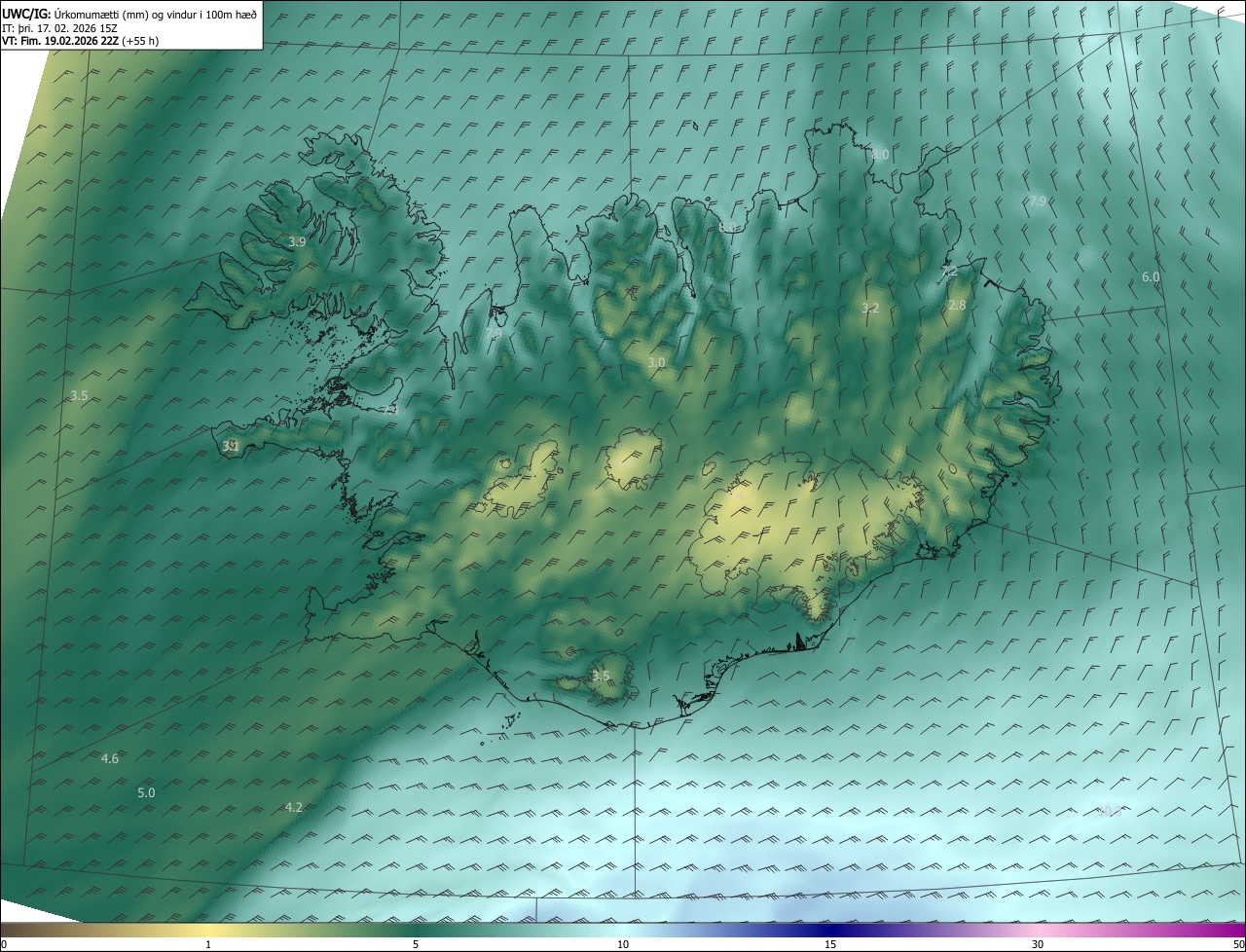1246x952 pixels.
Task: Click the 3.1 value on Snæfellsnes peninsula
Action: pyautogui.click(x=231, y=446)
